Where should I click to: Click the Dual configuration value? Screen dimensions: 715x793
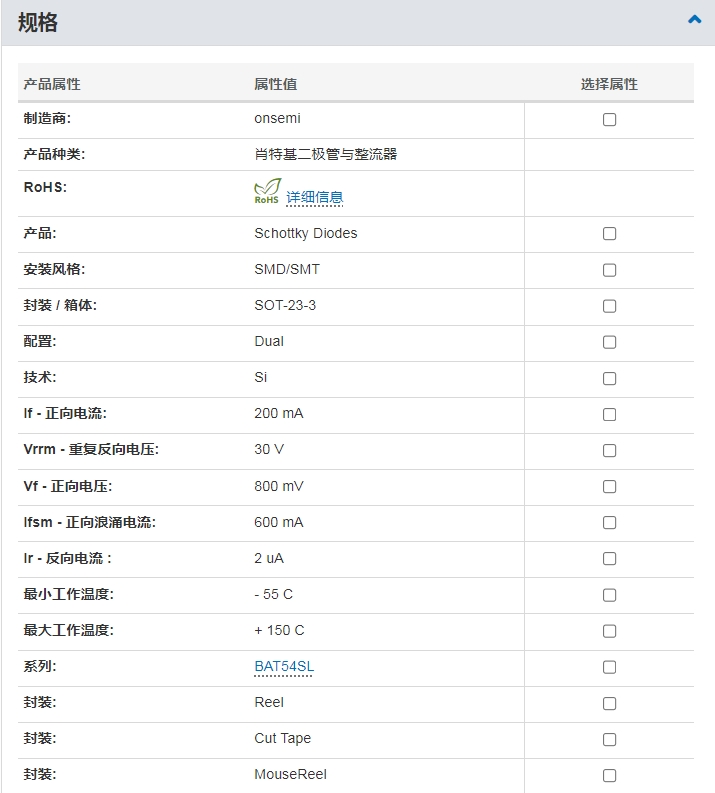click(269, 341)
